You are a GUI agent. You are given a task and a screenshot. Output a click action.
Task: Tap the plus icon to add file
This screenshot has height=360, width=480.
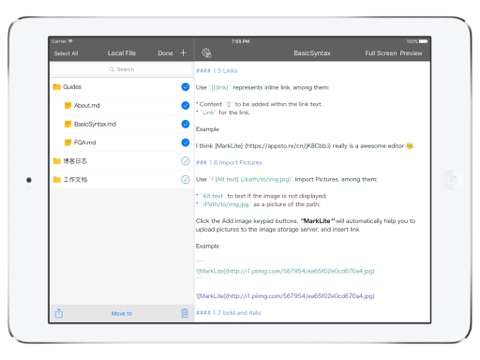click(x=183, y=53)
